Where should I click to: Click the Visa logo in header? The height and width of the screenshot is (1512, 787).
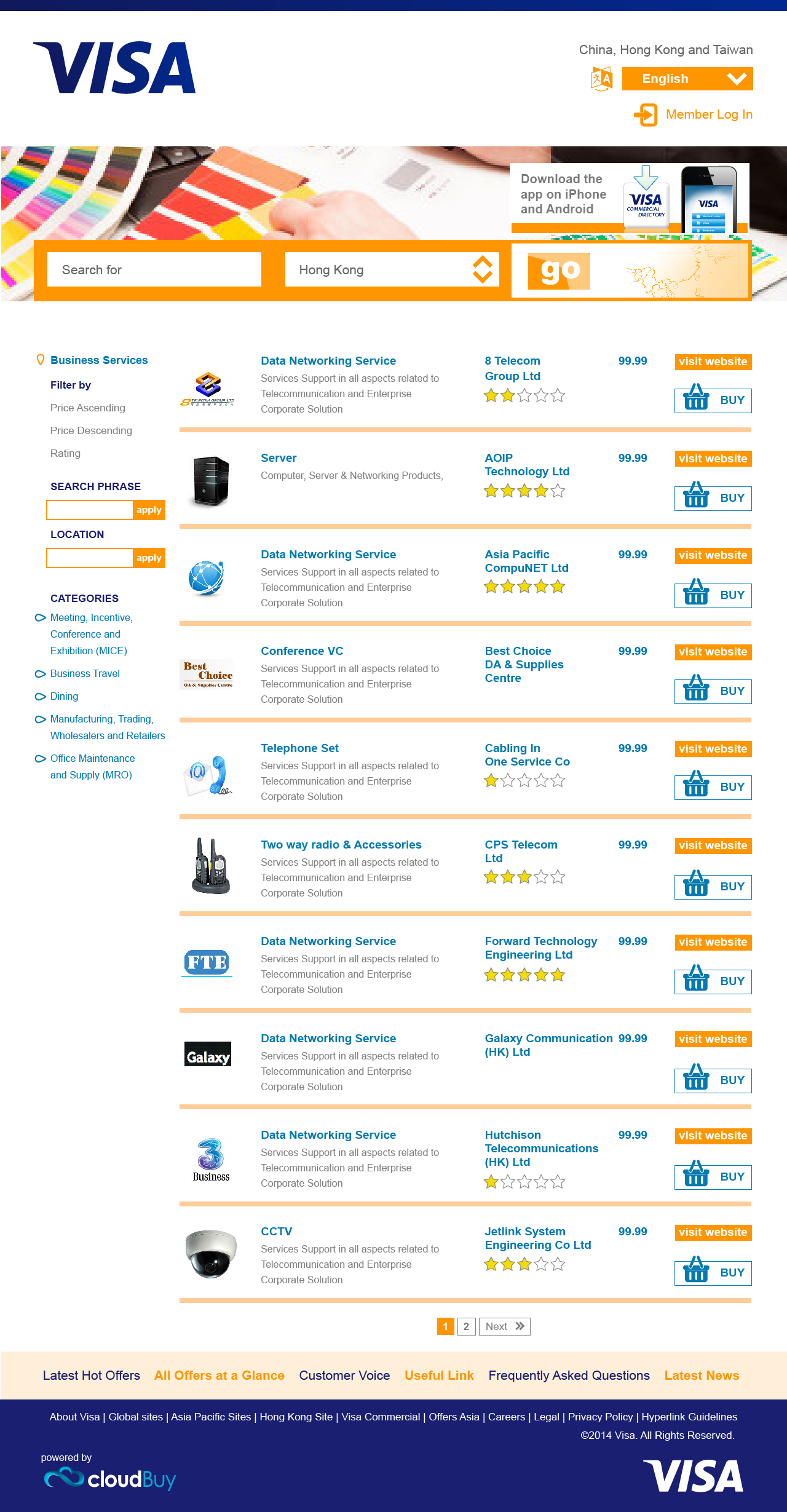tap(114, 68)
